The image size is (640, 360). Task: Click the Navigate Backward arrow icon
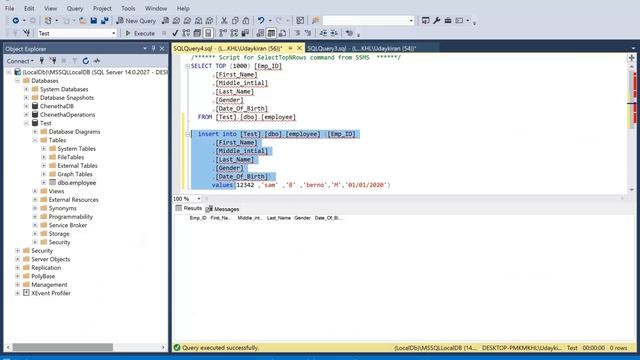16,20
